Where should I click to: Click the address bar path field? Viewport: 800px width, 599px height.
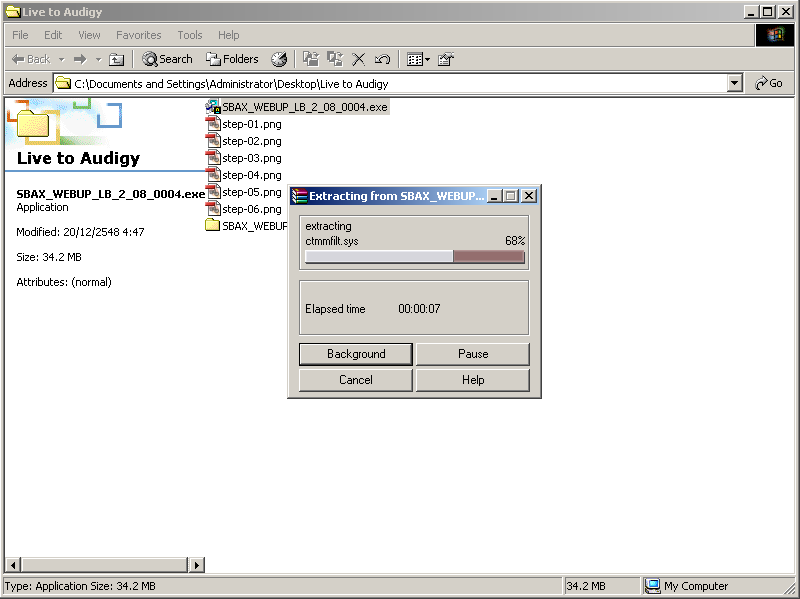pos(390,83)
